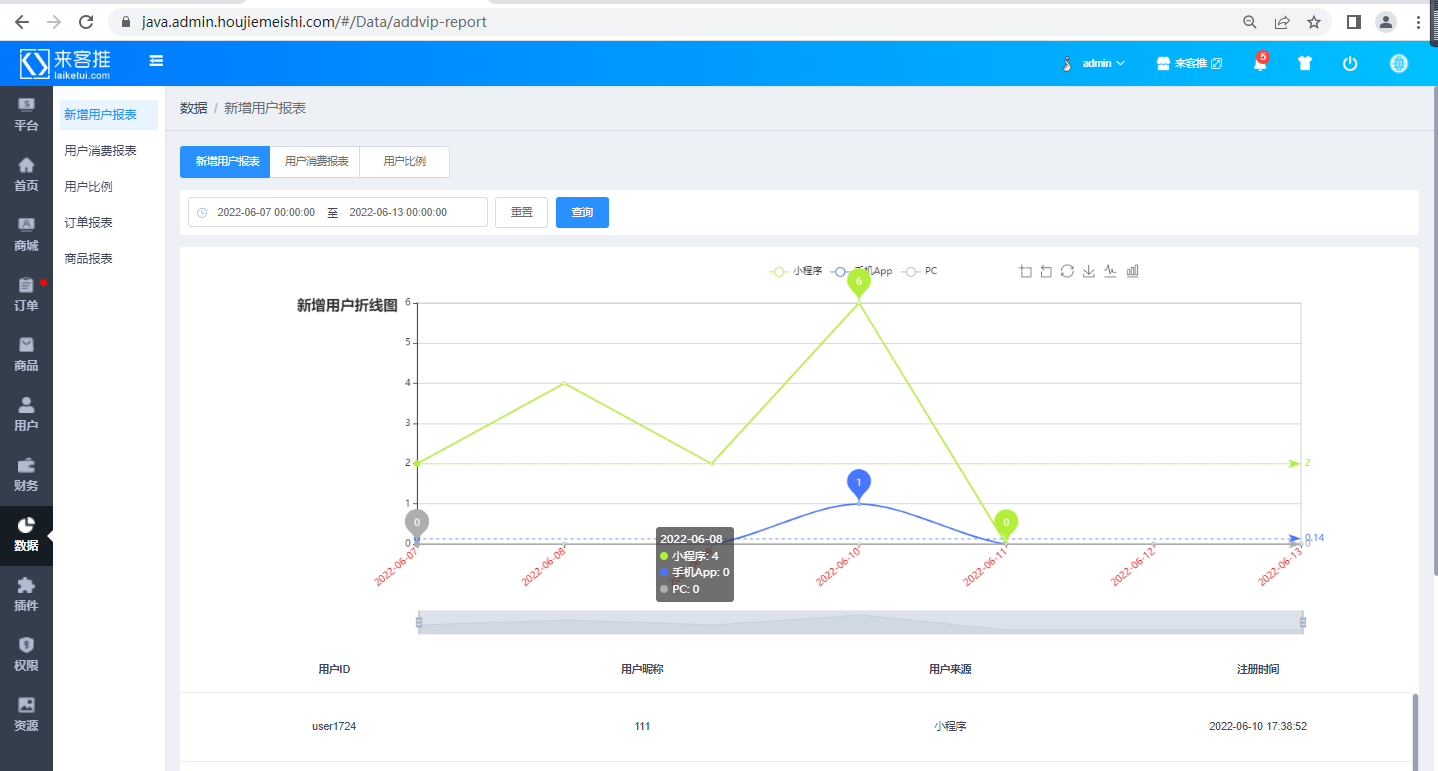1438x771 pixels.
Task: Click the 查询 query button
Action: click(582, 212)
